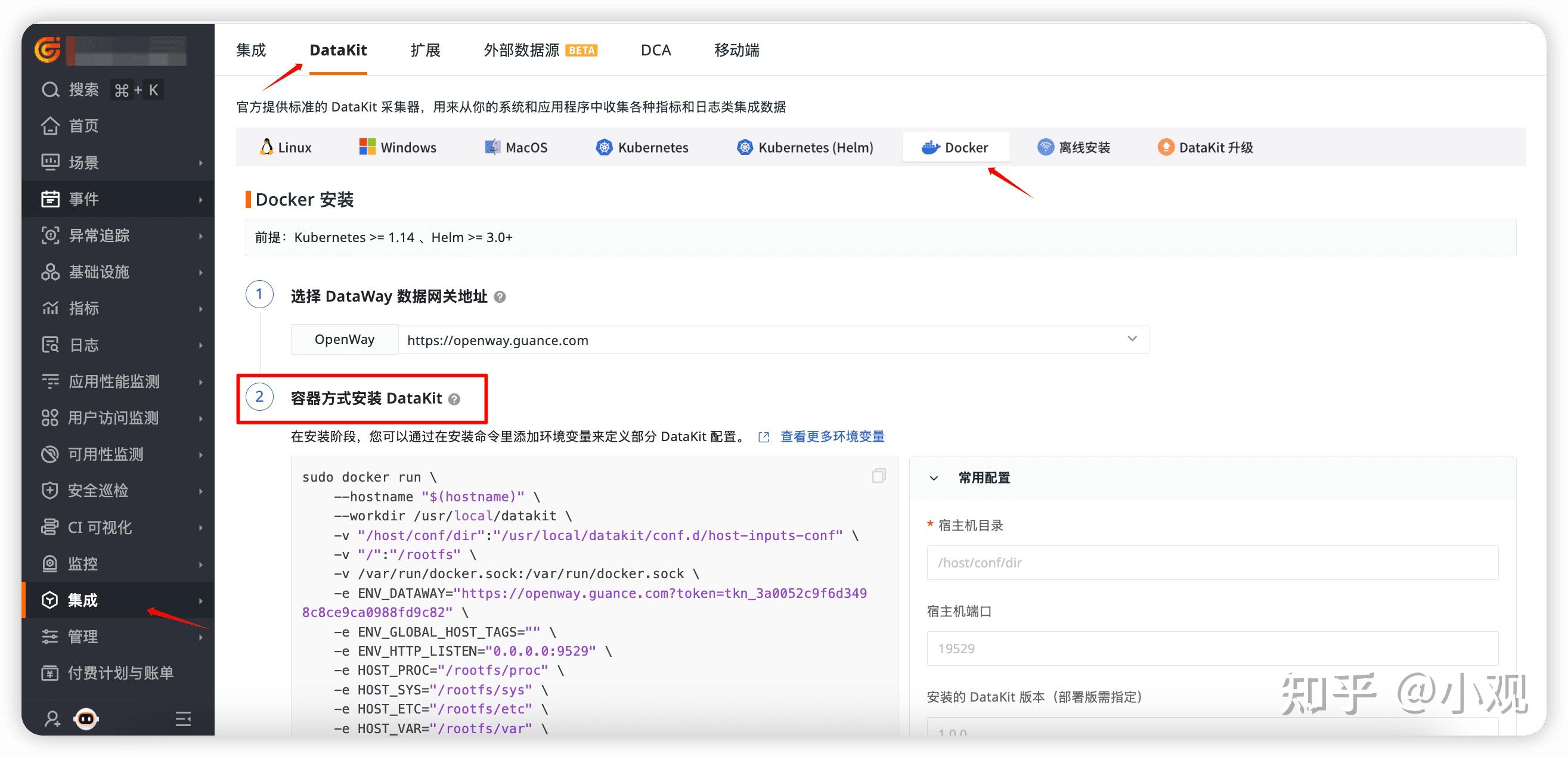
Task: Select the 基础设施 infrastructure icon
Action: 51,272
